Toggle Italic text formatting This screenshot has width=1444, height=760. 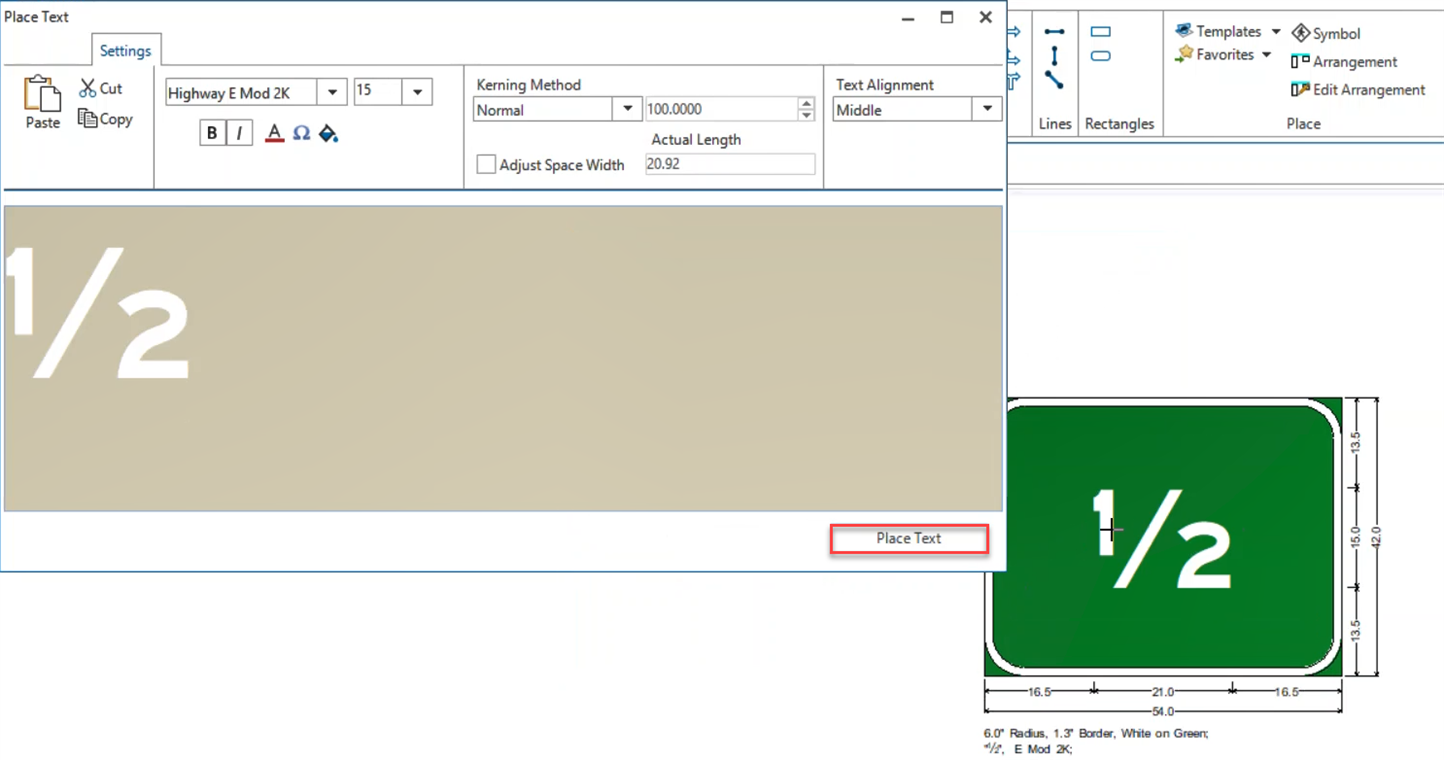[x=239, y=133]
